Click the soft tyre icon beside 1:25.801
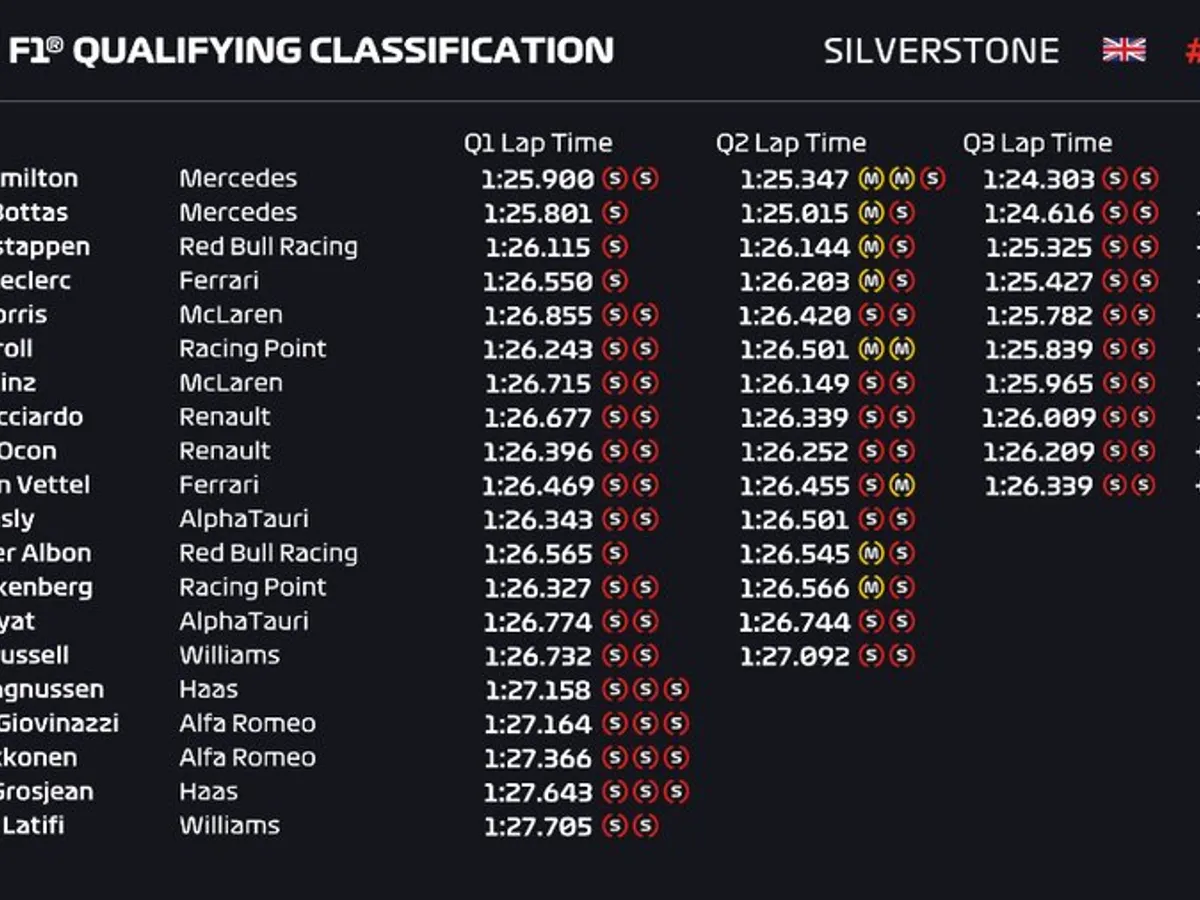Viewport: 1200px width, 900px height. [x=615, y=213]
